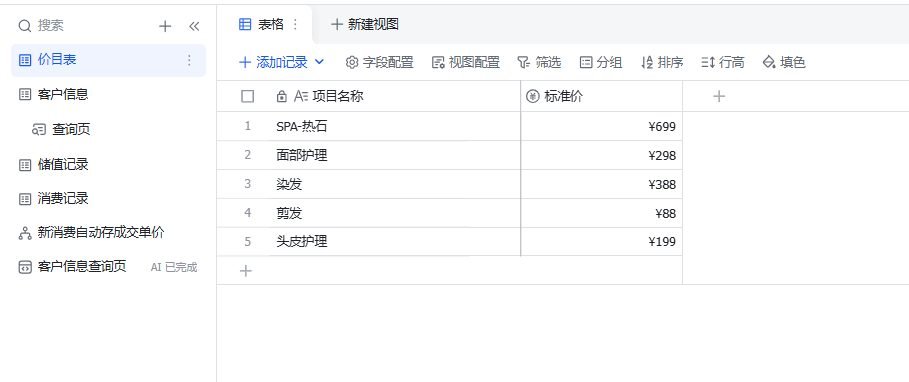Click 新建视图 to create a view
The image size is (909, 382).
click(x=365, y=24)
